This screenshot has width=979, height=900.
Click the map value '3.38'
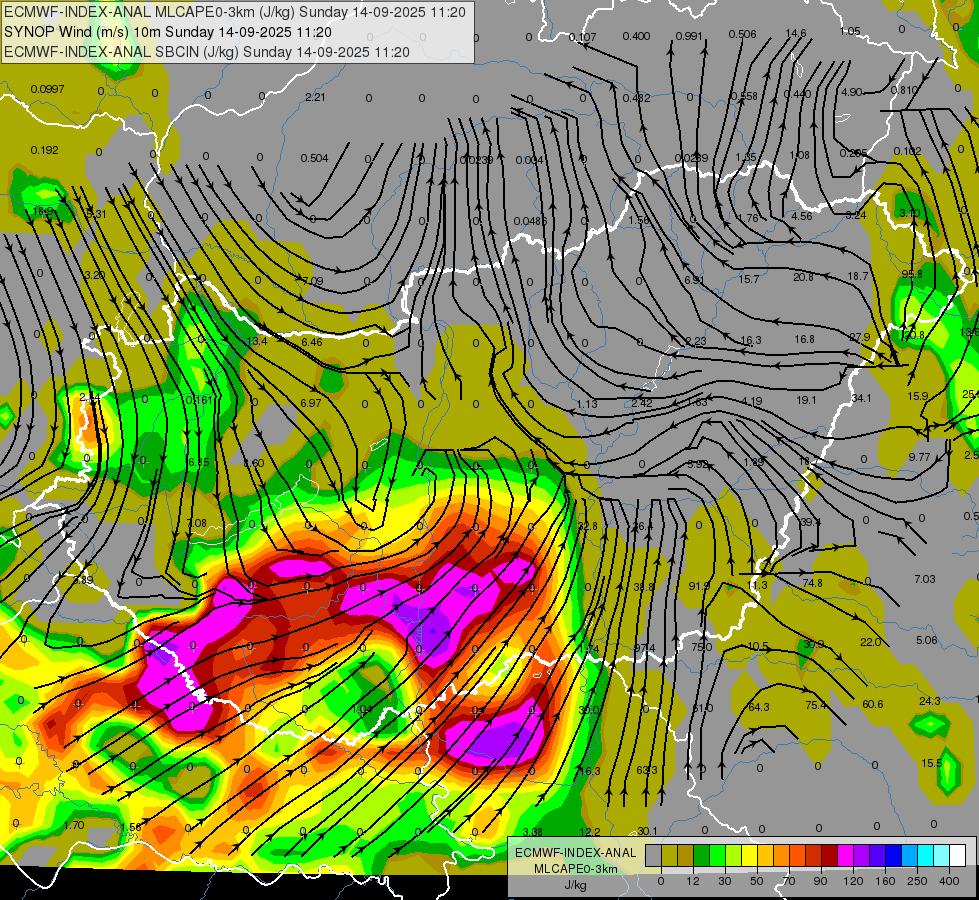coord(533,831)
